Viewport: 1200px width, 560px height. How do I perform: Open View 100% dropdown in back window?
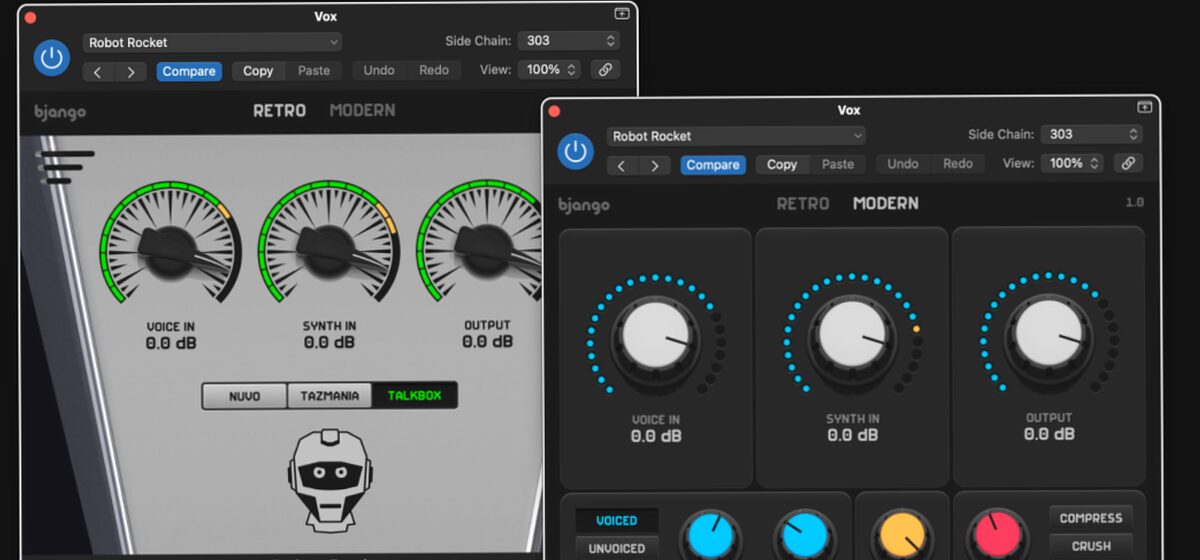pos(549,70)
